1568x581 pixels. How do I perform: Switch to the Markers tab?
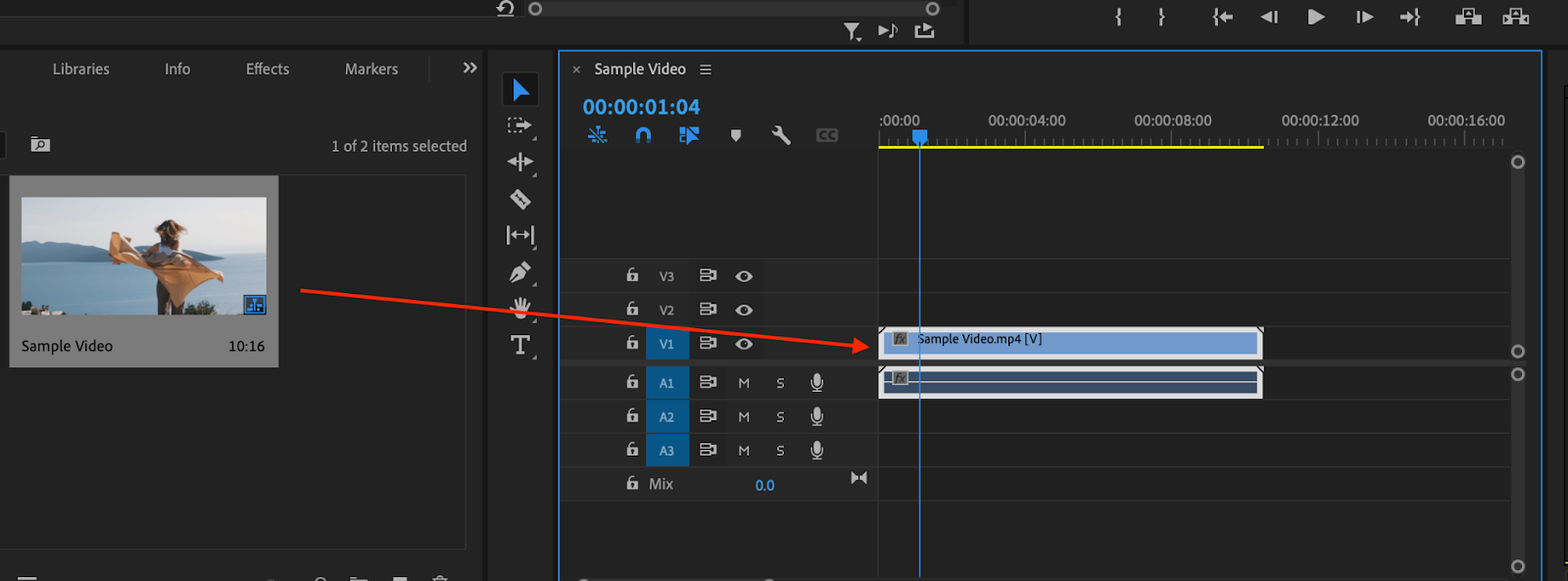[371, 69]
